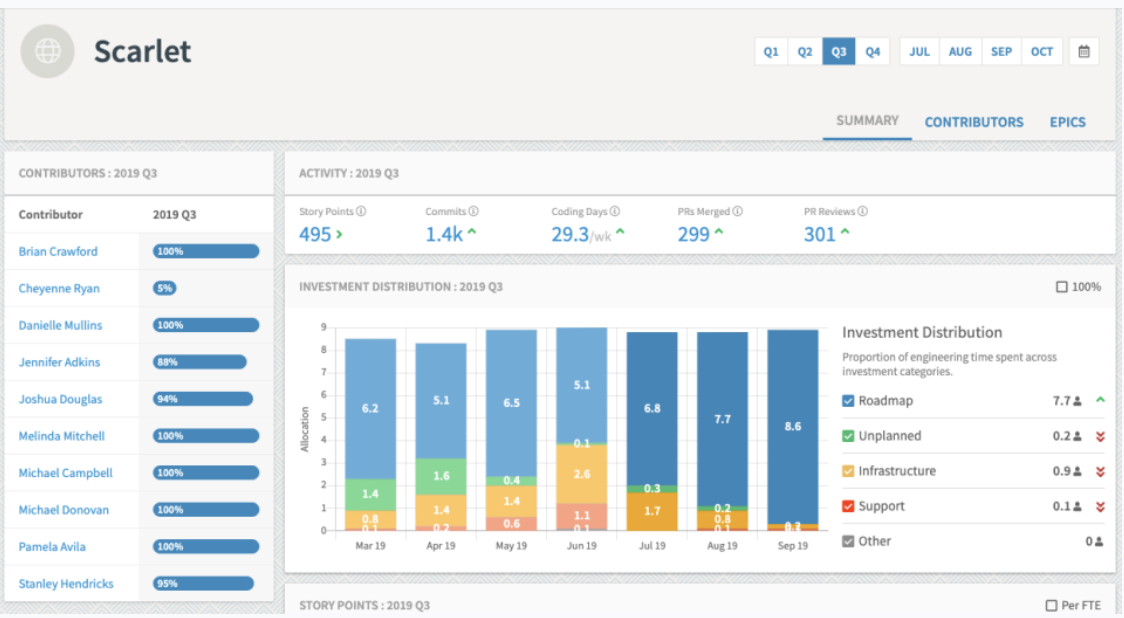1124x618 pixels.
Task: Click the green trend arrow beside Roadmap
Action: click(1100, 401)
